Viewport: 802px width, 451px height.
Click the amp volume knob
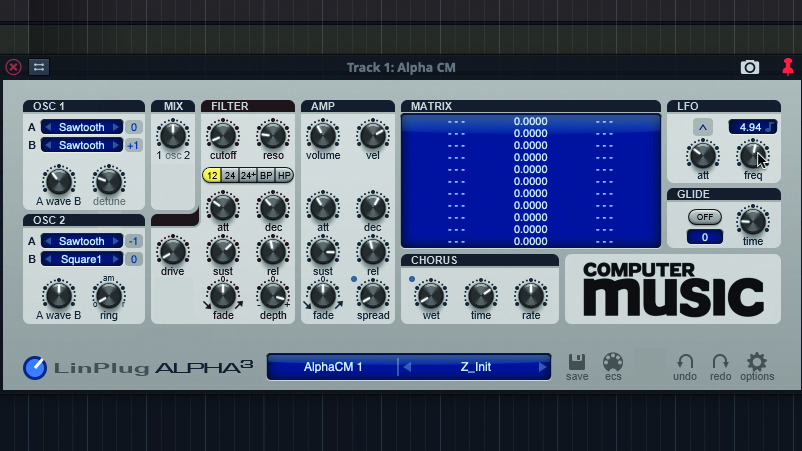pos(323,134)
